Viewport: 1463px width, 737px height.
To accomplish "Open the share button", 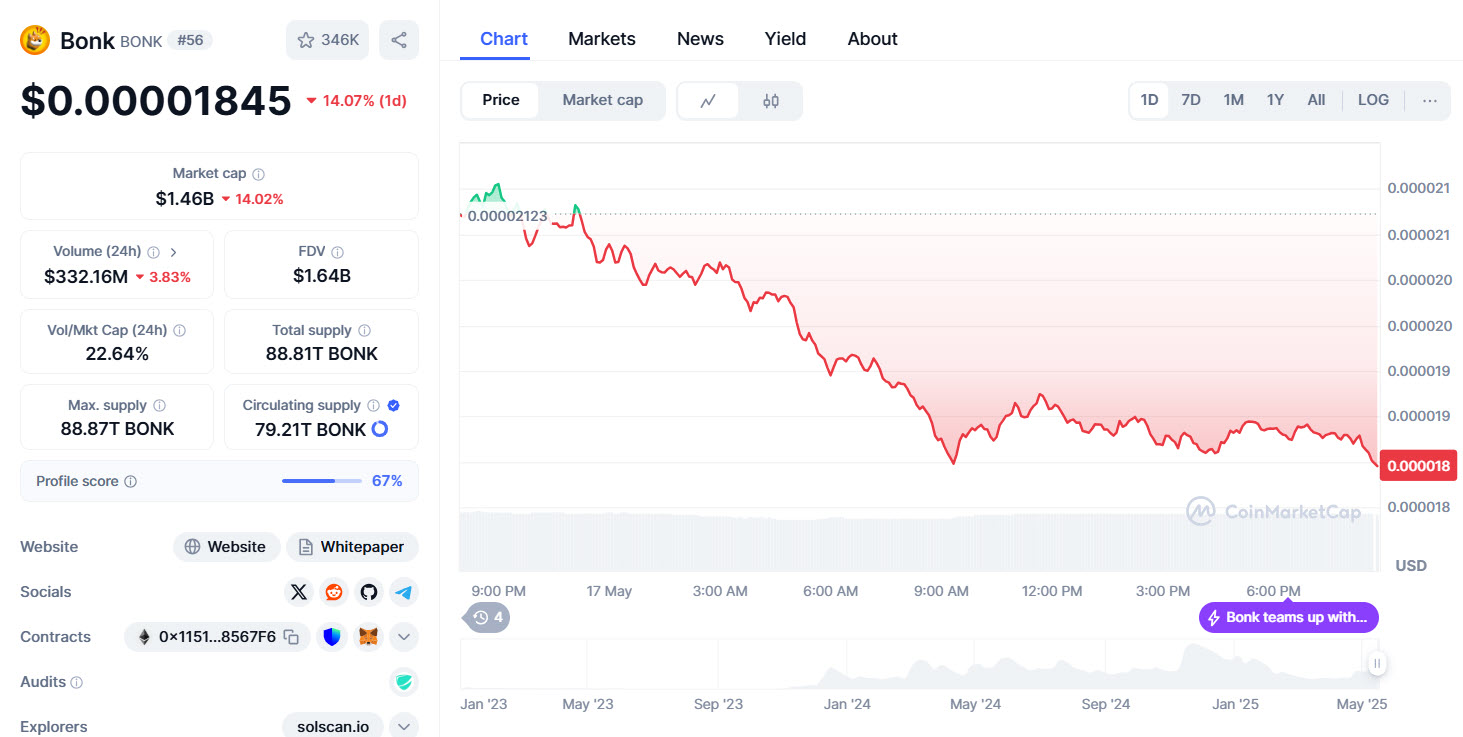I will click(x=399, y=40).
